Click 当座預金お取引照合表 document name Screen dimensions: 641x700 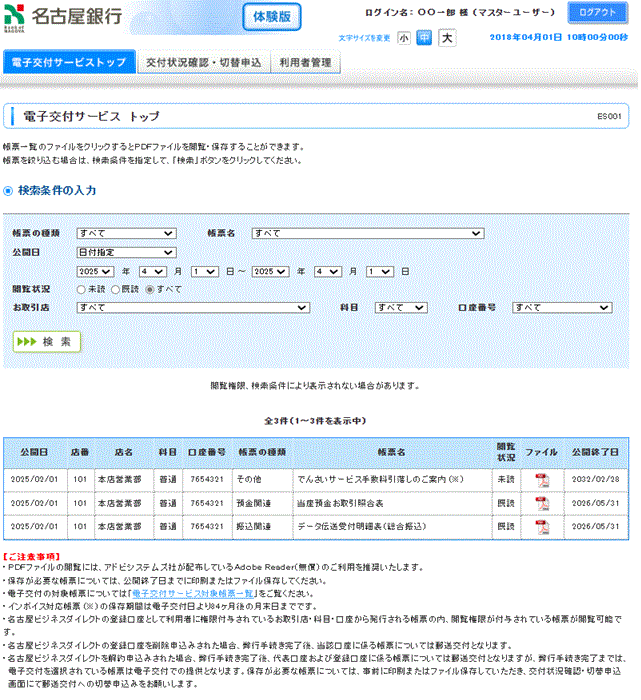pyautogui.click(x=340, y=504)
